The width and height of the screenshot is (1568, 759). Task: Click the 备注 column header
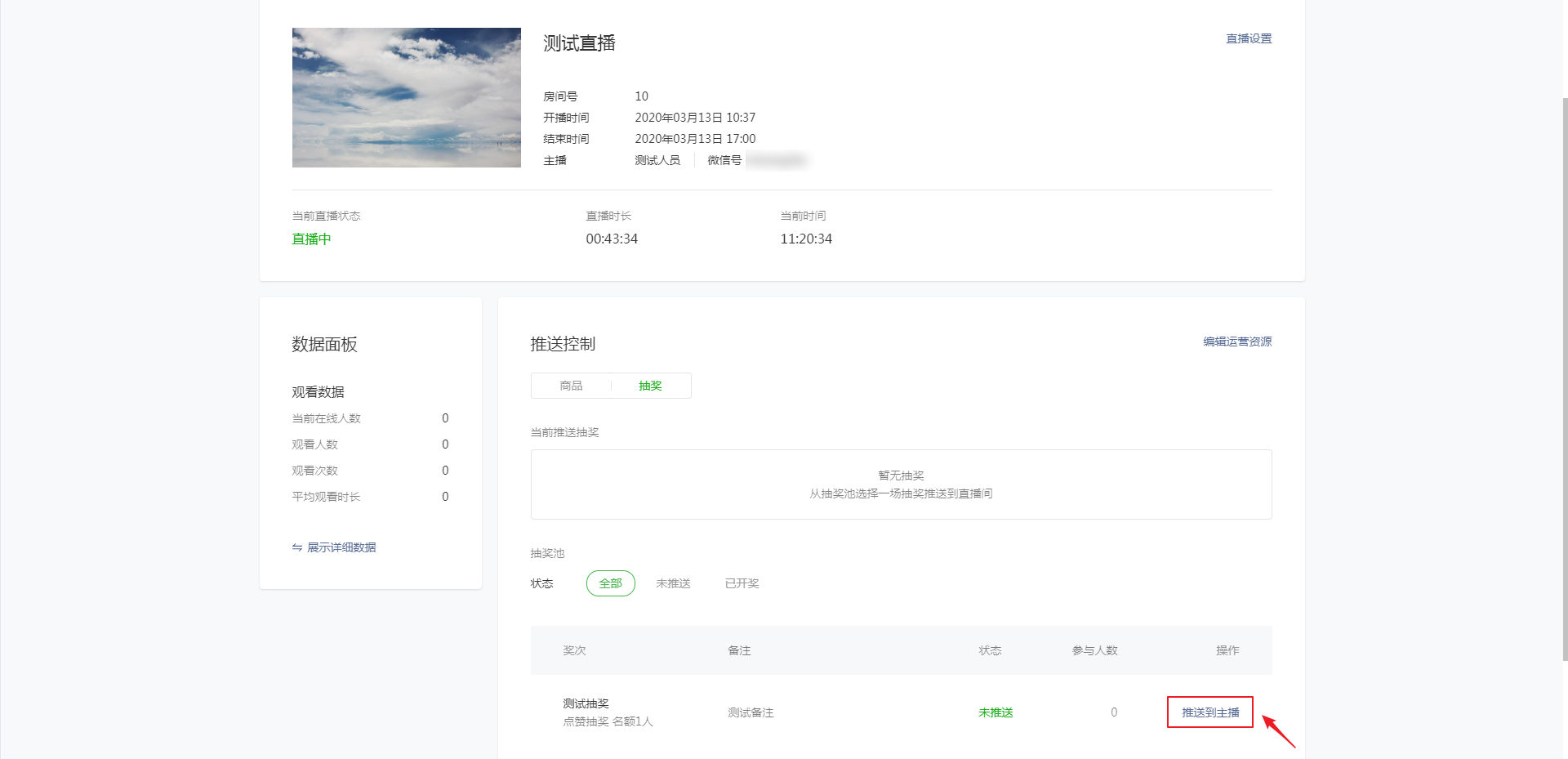point(739,650)
